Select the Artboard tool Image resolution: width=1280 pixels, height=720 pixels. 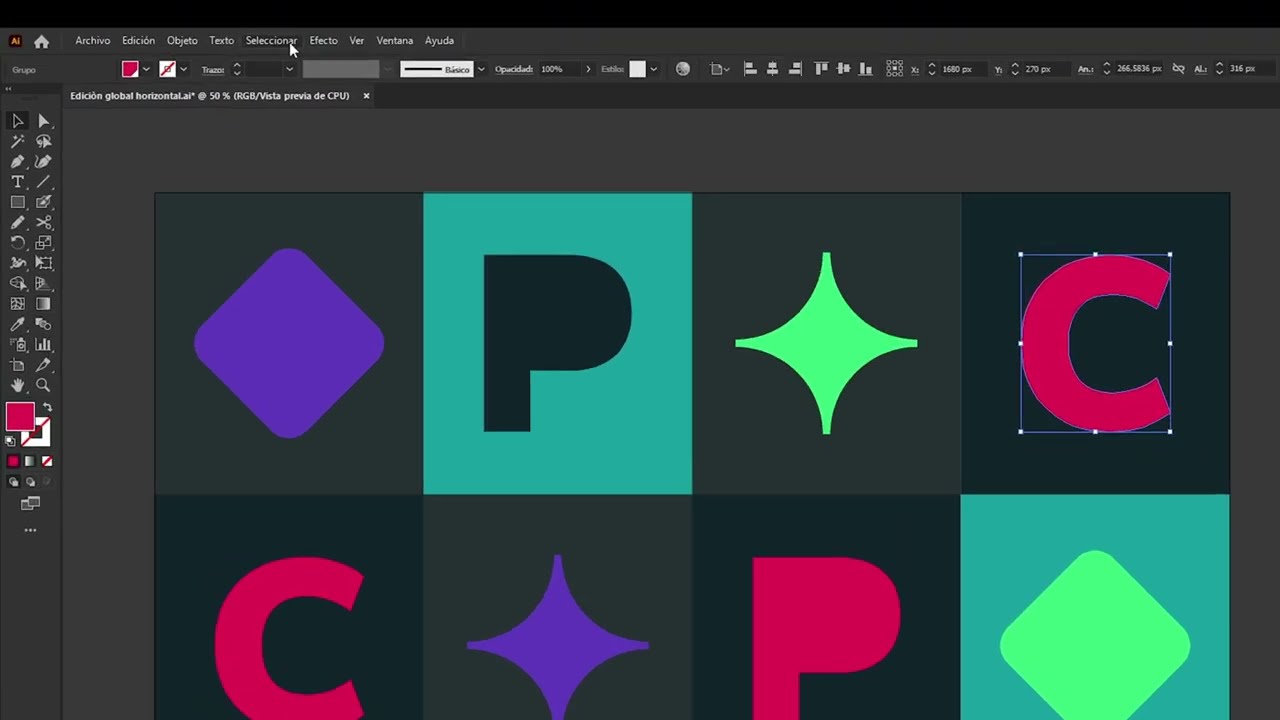[18, 365]
